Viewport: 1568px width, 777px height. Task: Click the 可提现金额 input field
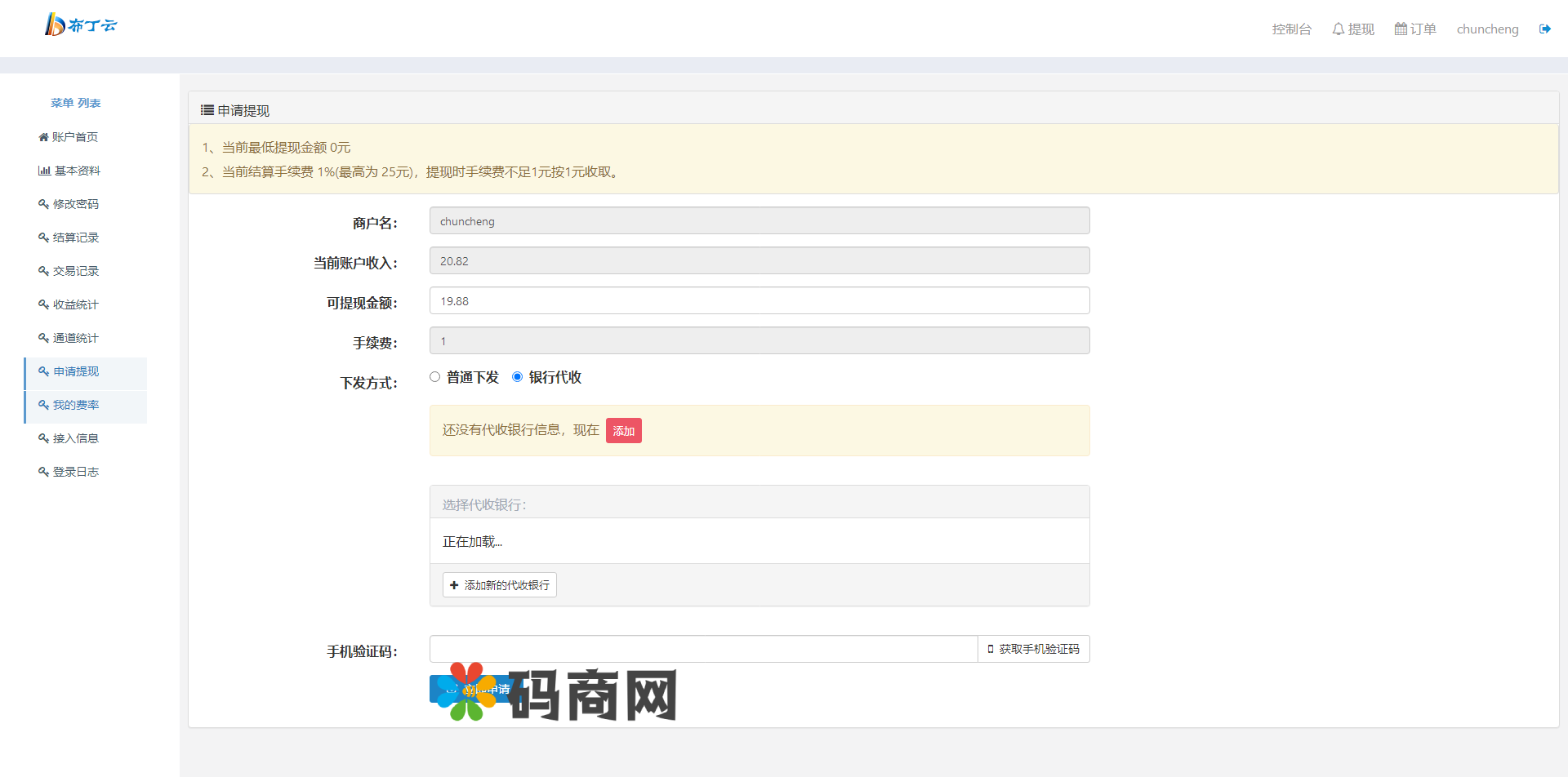click(759, 301)
